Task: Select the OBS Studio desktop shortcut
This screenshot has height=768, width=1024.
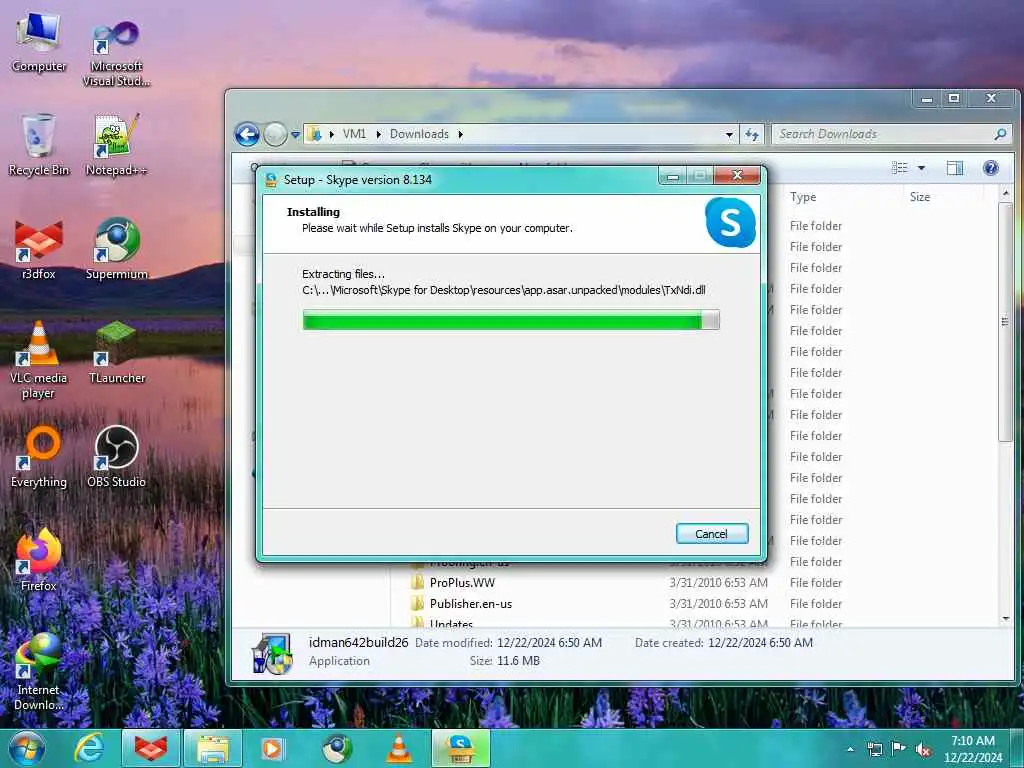Action: click(x=116, y=457)
